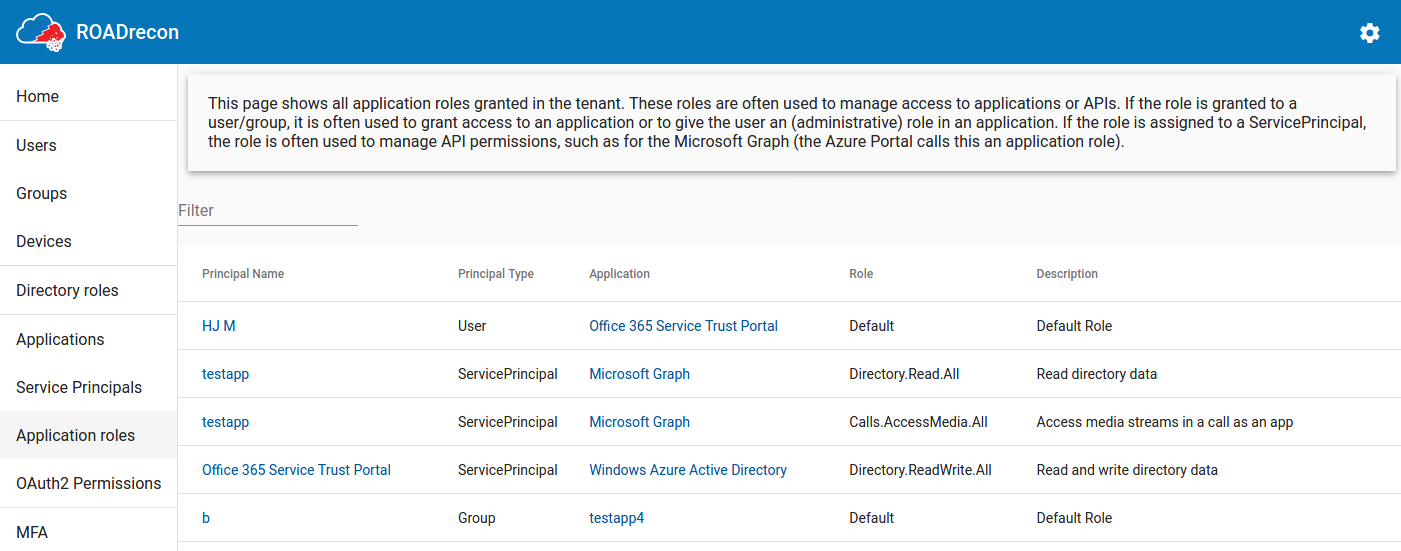Viewport: 1401px width, 551px height.
Task: Open Applications in sidebar
Action: tap(88, 339)
